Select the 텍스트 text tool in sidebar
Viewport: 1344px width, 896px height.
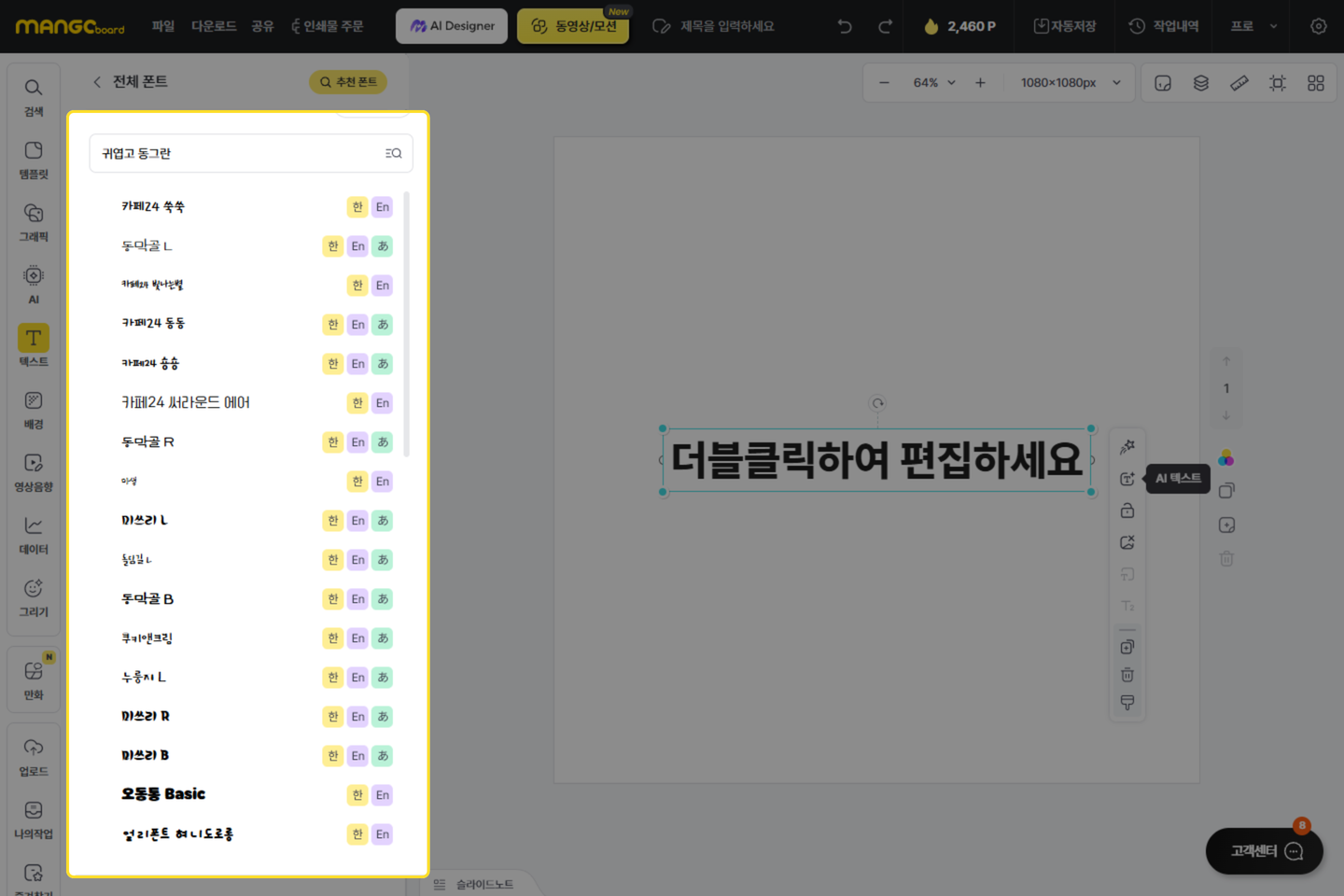(34, 346)
